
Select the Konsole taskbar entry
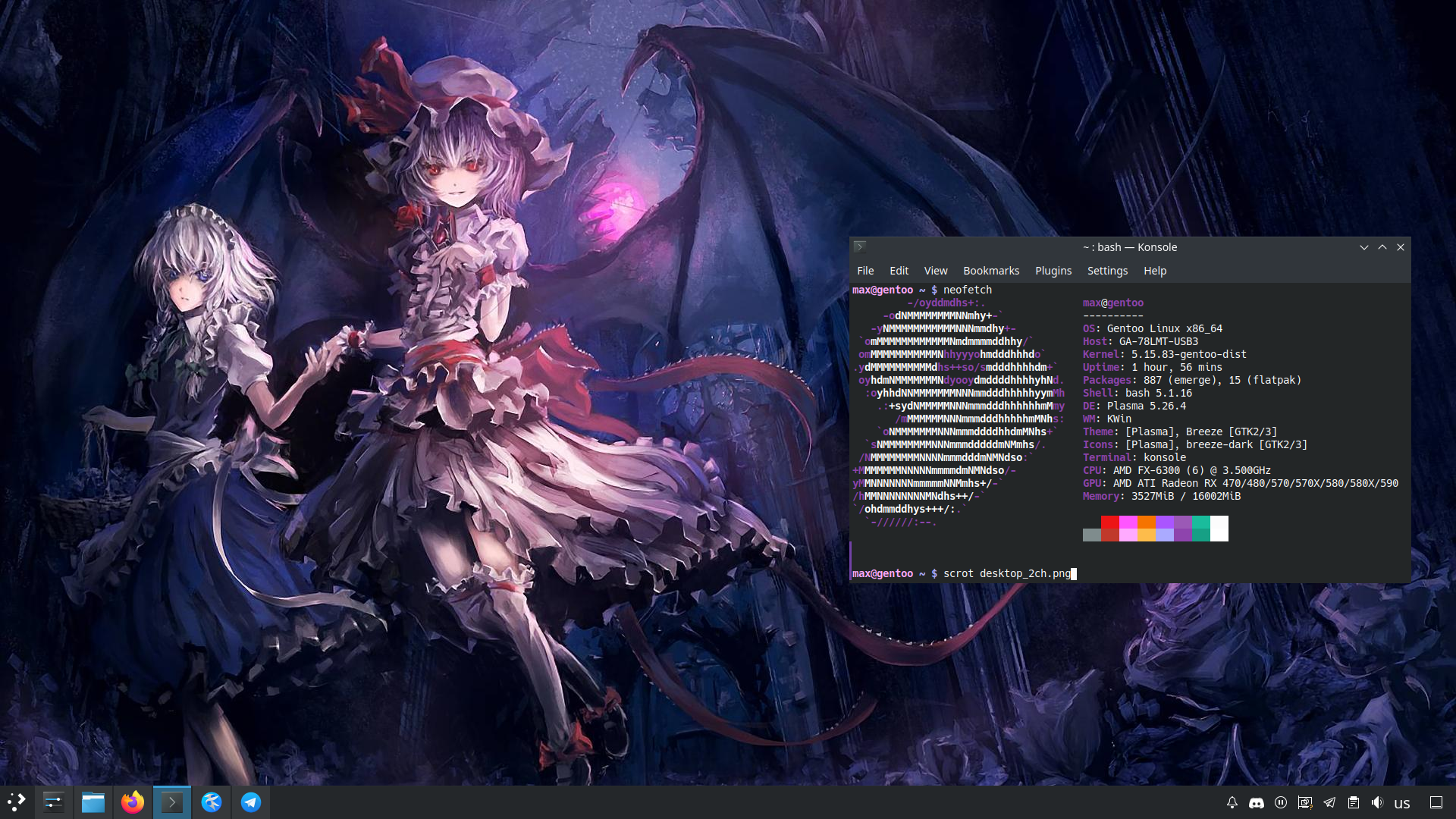pyautogui.click(x=172, y=802)
